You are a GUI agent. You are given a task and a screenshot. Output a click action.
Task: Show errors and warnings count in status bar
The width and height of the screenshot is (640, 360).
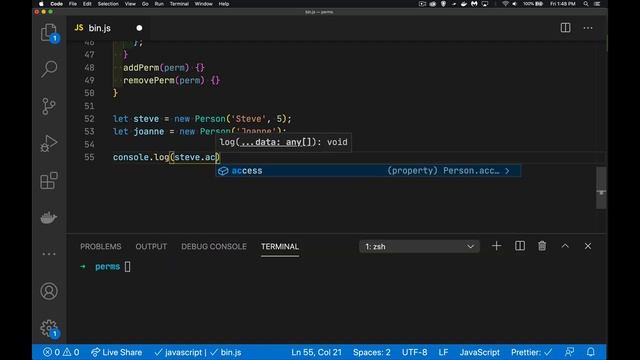pos(61,352)
